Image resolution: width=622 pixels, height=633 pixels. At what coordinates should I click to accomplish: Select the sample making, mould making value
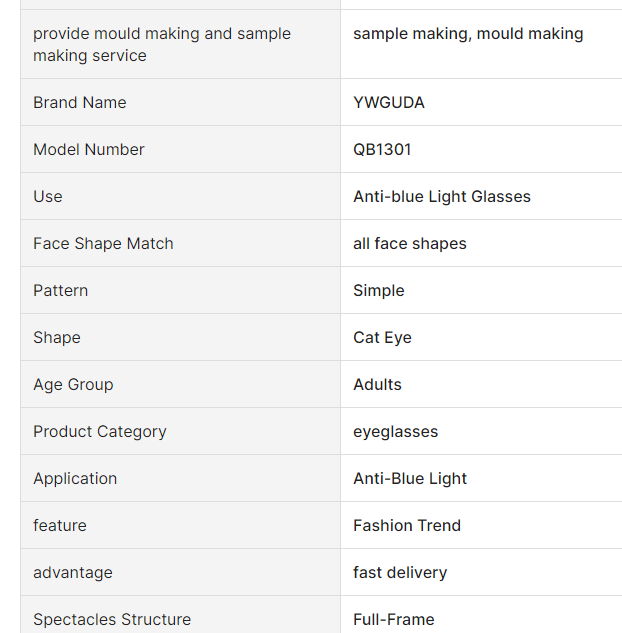coord(468,34)
